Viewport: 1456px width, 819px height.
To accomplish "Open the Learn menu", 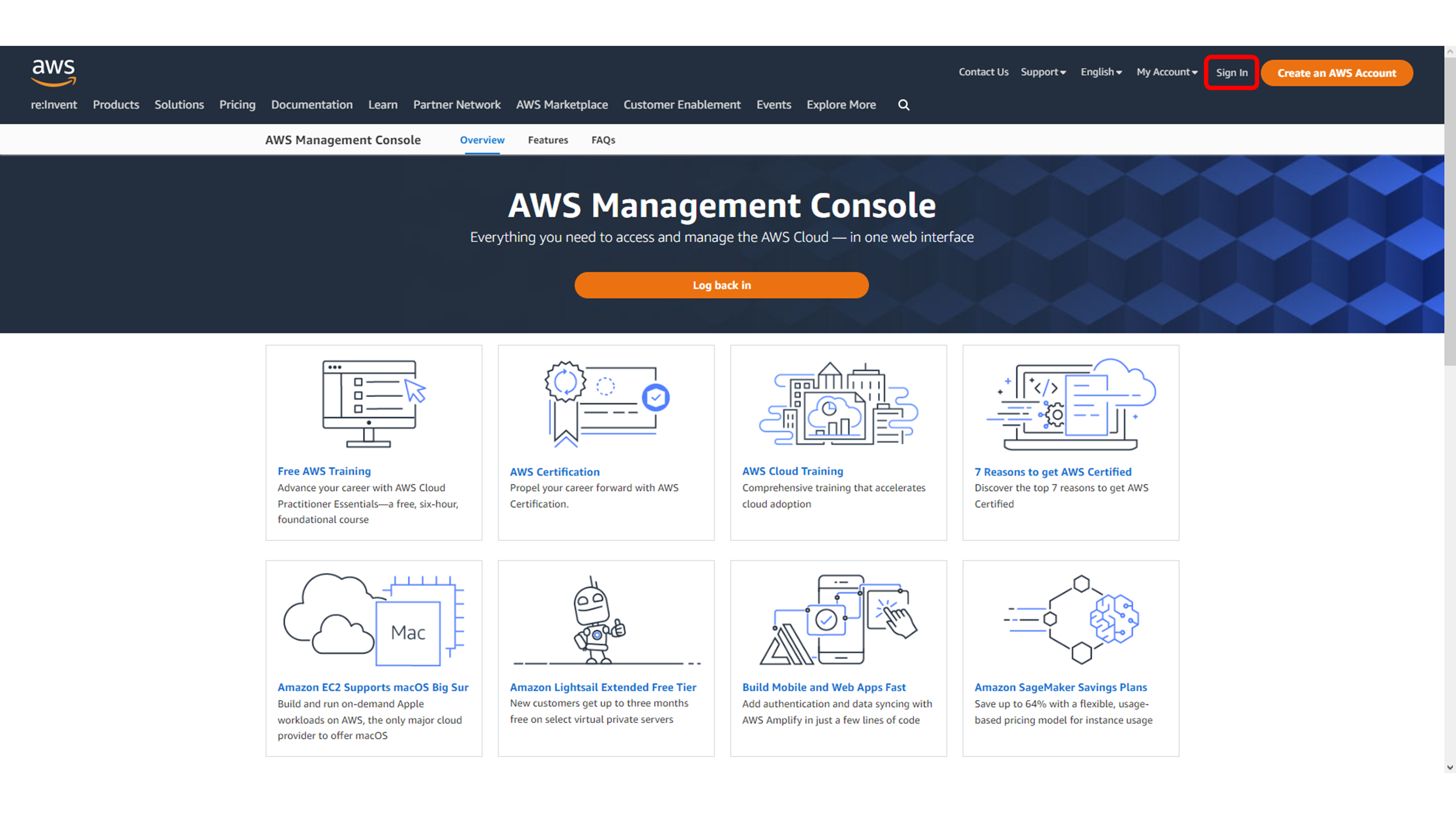I will tap(383, 105).
